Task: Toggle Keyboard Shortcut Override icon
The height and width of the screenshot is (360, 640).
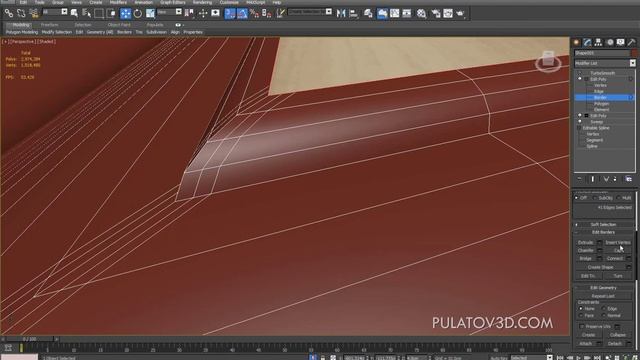Action: 215,13
